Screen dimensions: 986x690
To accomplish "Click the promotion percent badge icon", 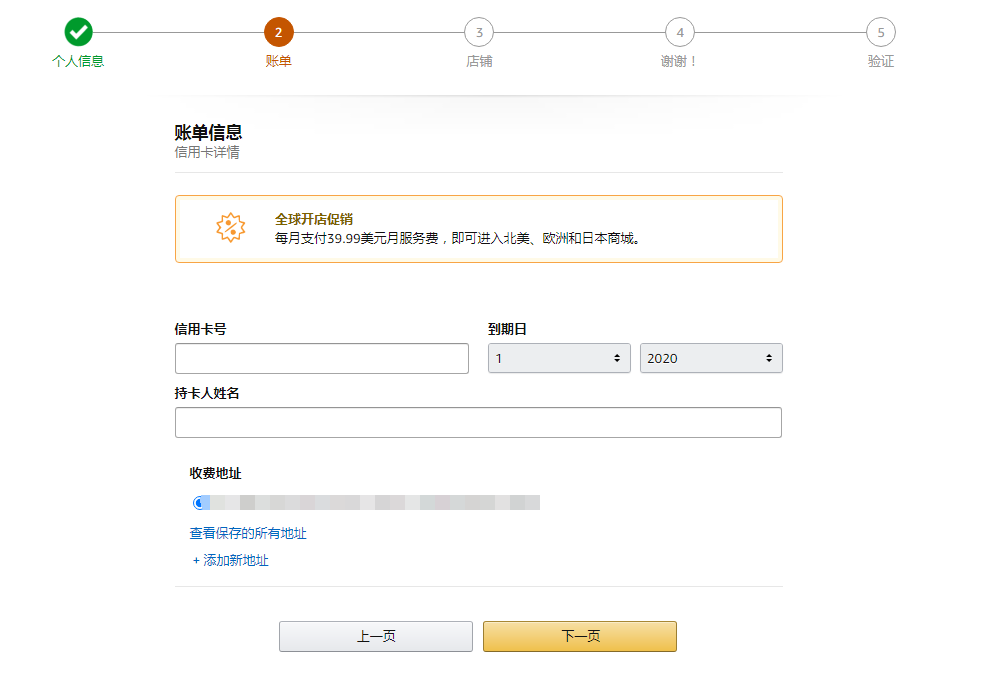I will [x=231, y=228].
